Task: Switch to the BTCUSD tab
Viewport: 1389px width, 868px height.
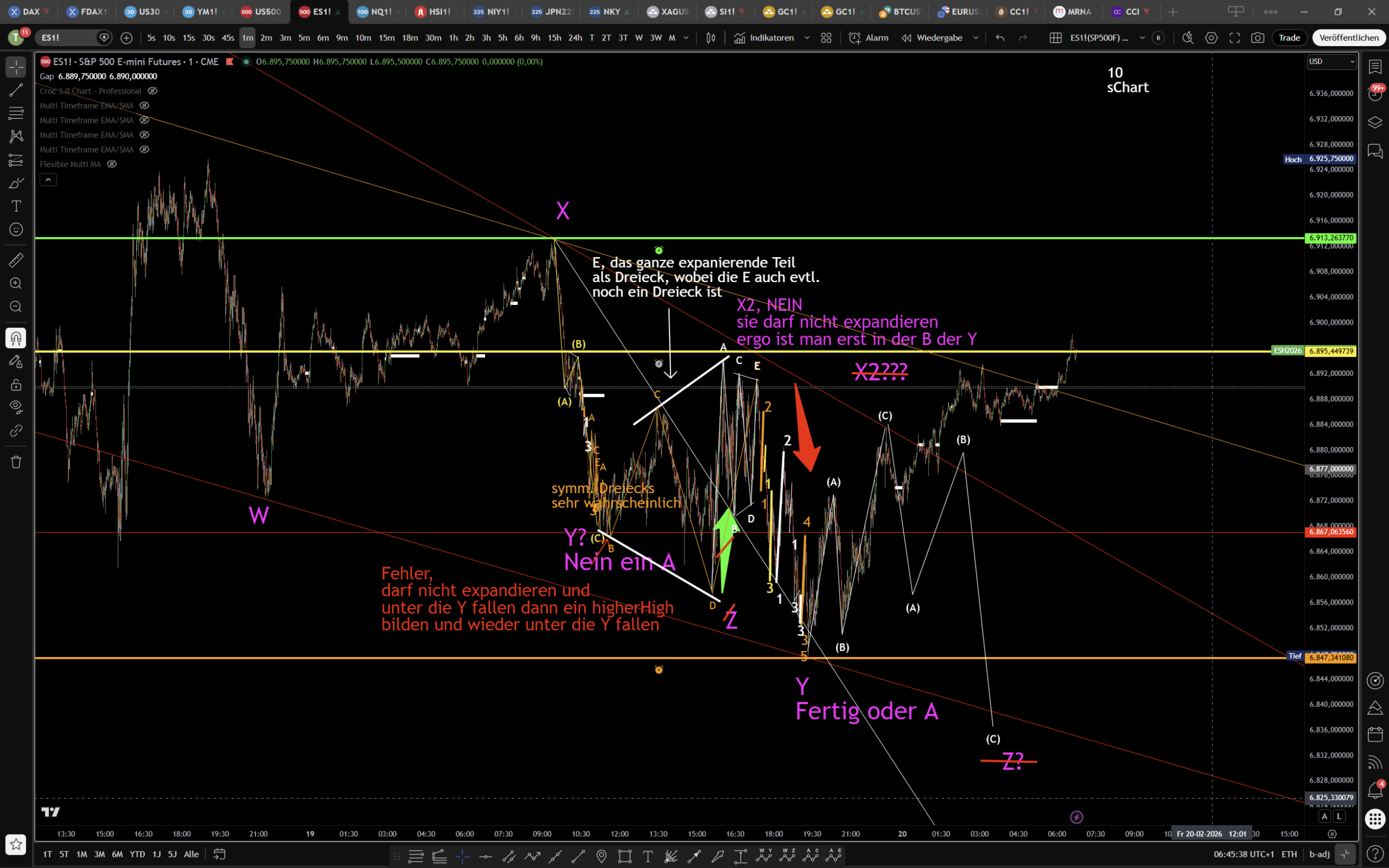Action: pos(900,12)
